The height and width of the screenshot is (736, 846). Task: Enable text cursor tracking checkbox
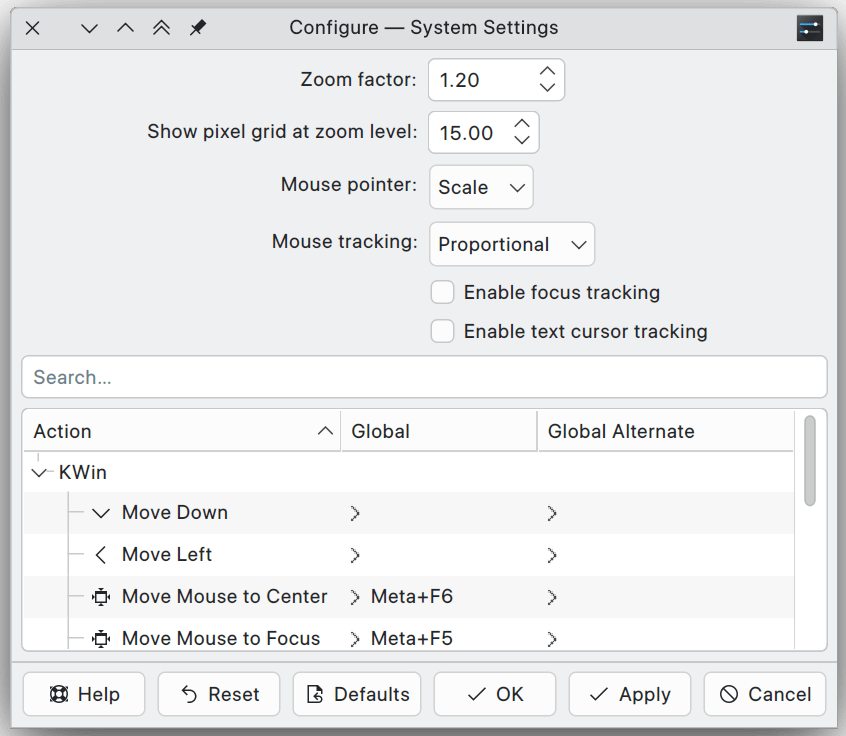(442, 331)
